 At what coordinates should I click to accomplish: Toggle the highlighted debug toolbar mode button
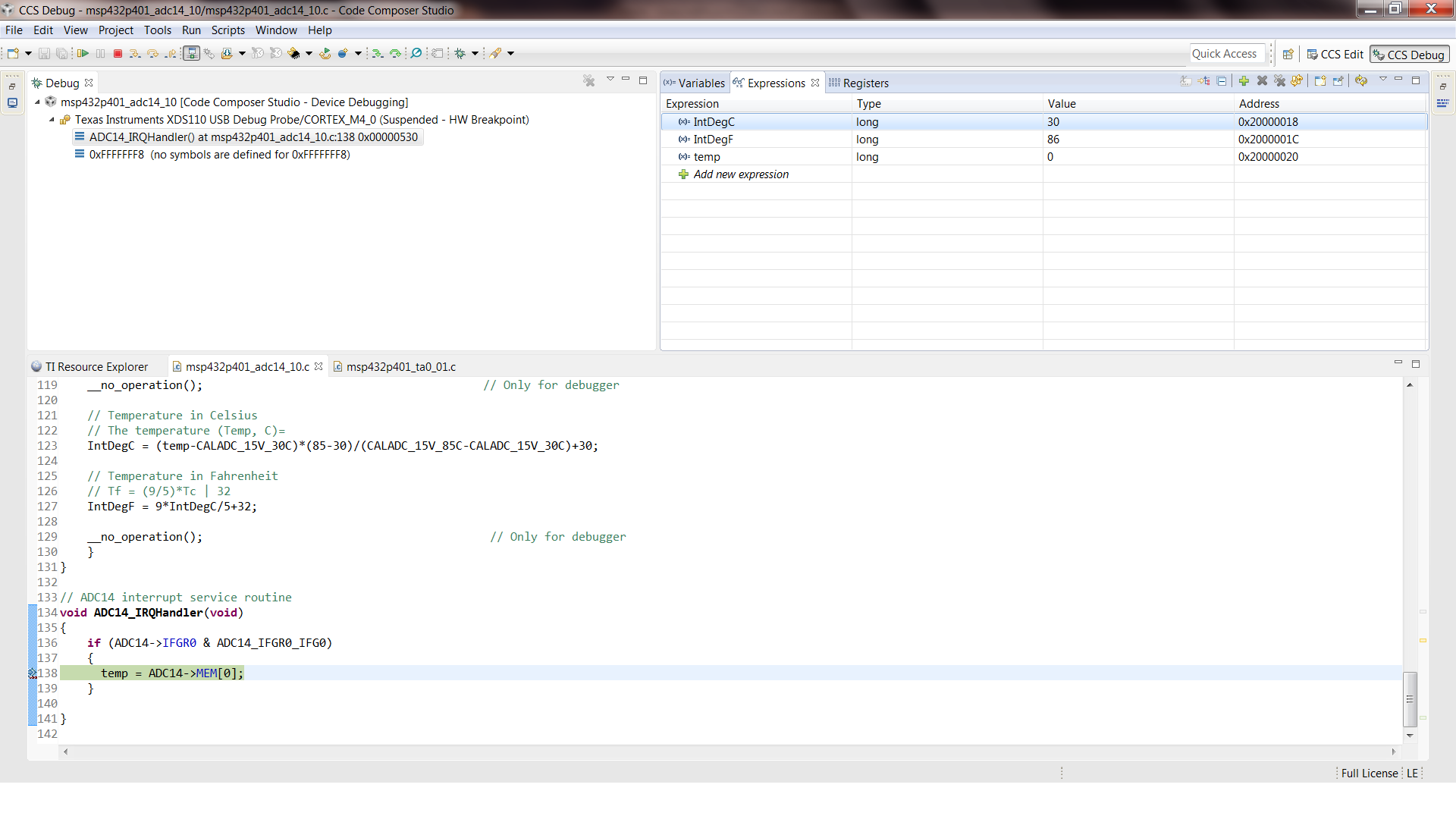click(191, 53)
